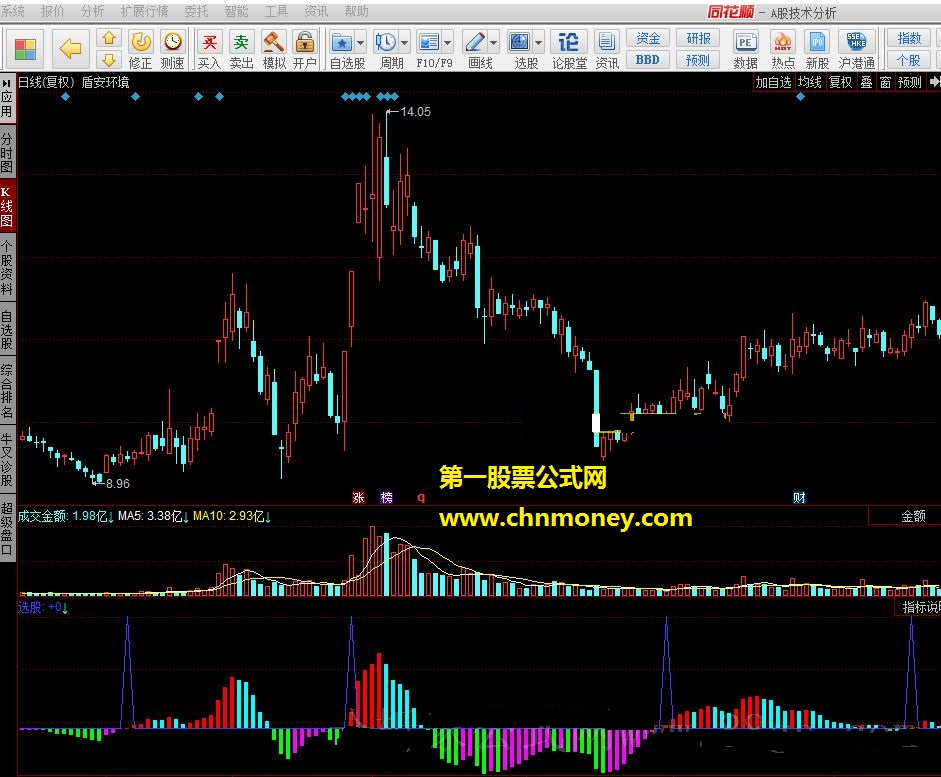The image size is (941, 777).
Task: Open the 分析 menu
Action: point(92,11)
